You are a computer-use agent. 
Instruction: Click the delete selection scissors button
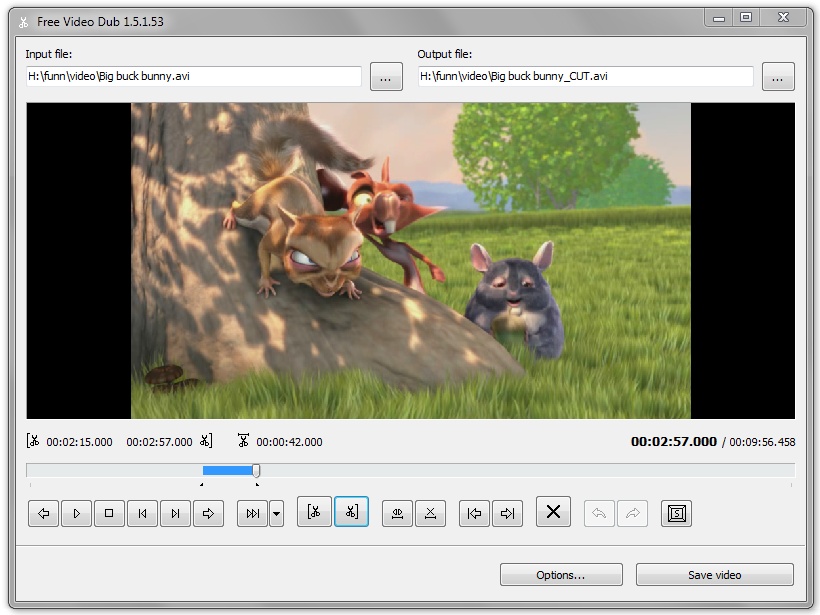(x=430, y=514)
